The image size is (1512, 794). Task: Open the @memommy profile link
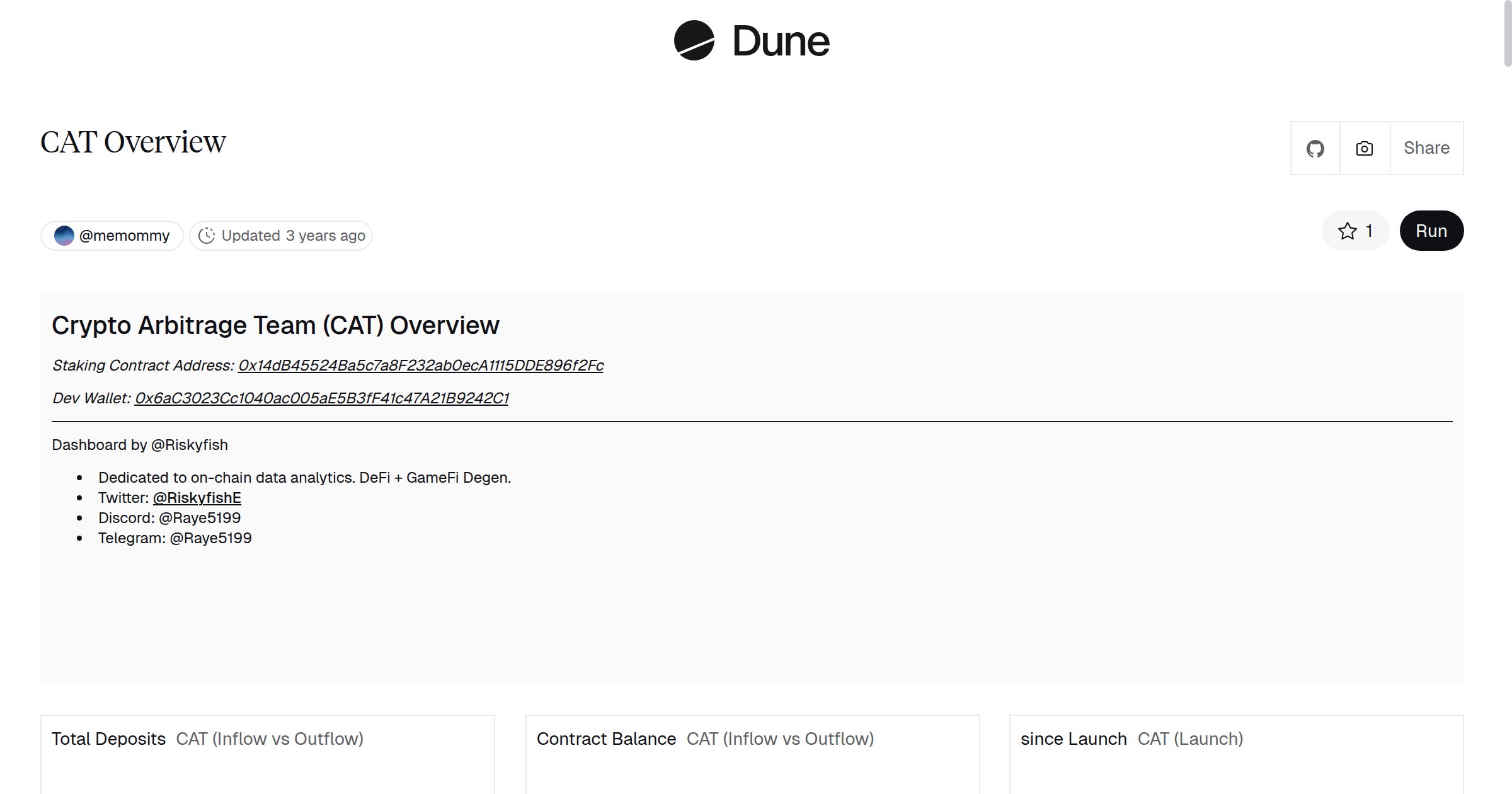[124, 236]
